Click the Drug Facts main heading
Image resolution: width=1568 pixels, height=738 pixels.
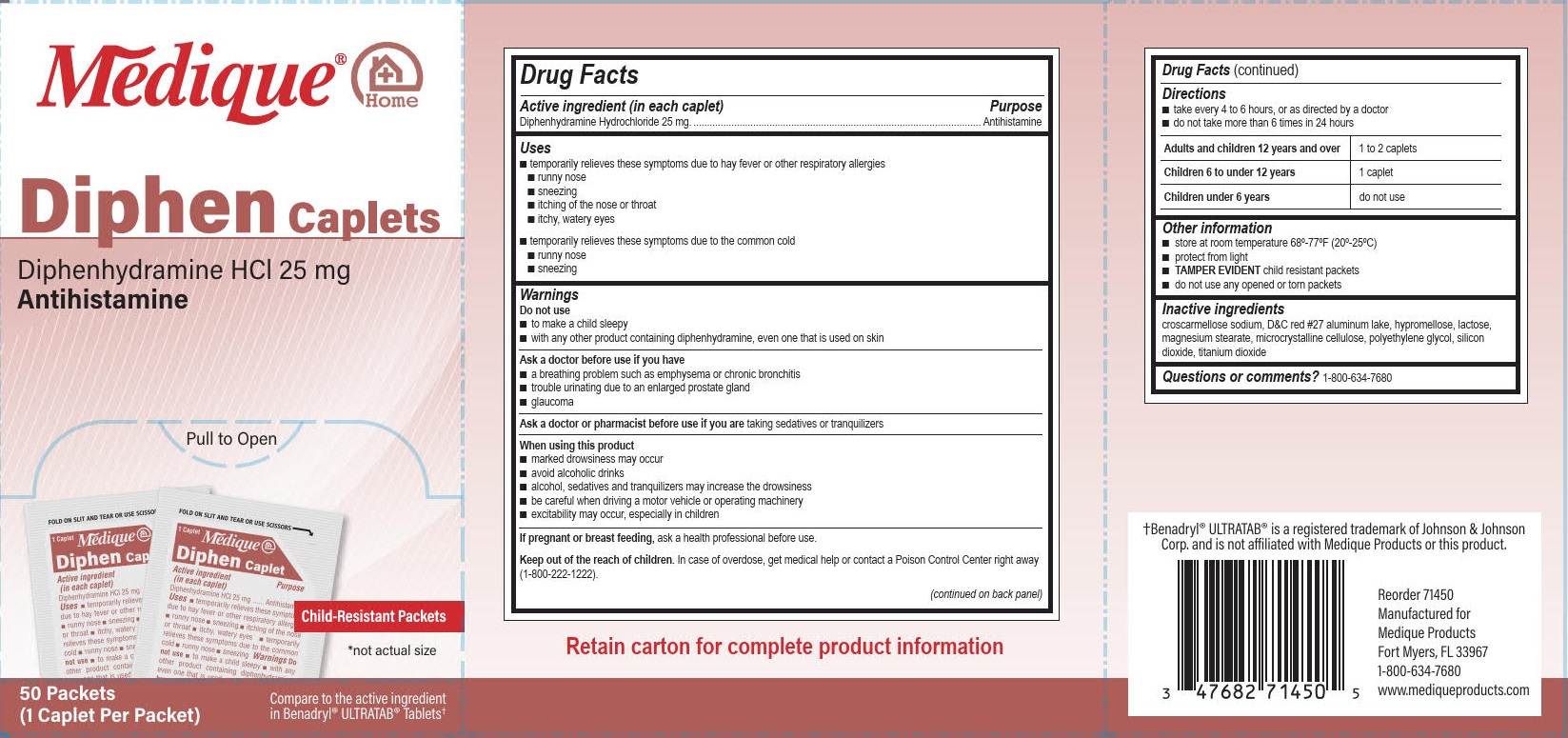coord(579,75)
